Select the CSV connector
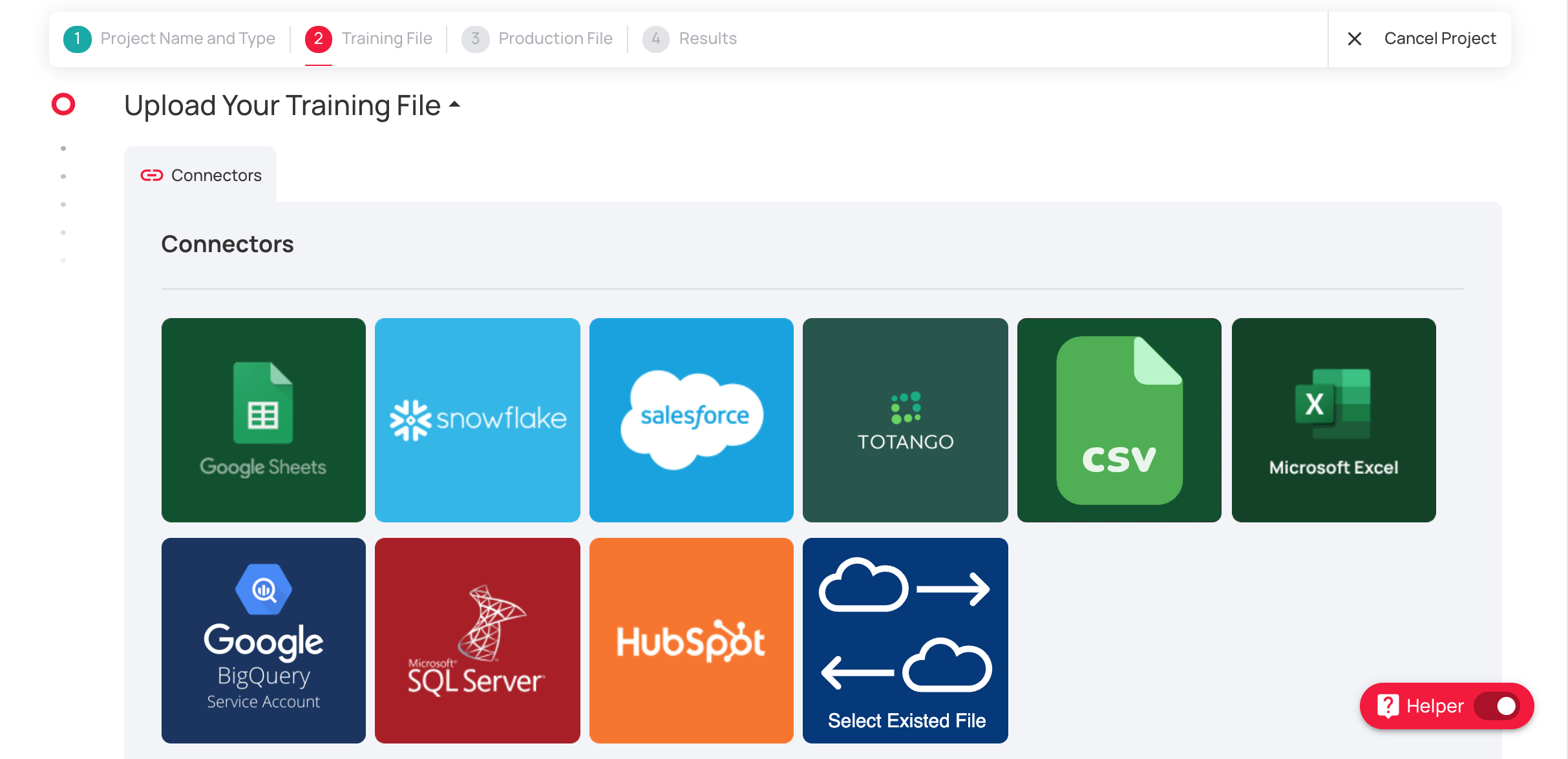The image size is (1568, 759). coord(1119,420)
